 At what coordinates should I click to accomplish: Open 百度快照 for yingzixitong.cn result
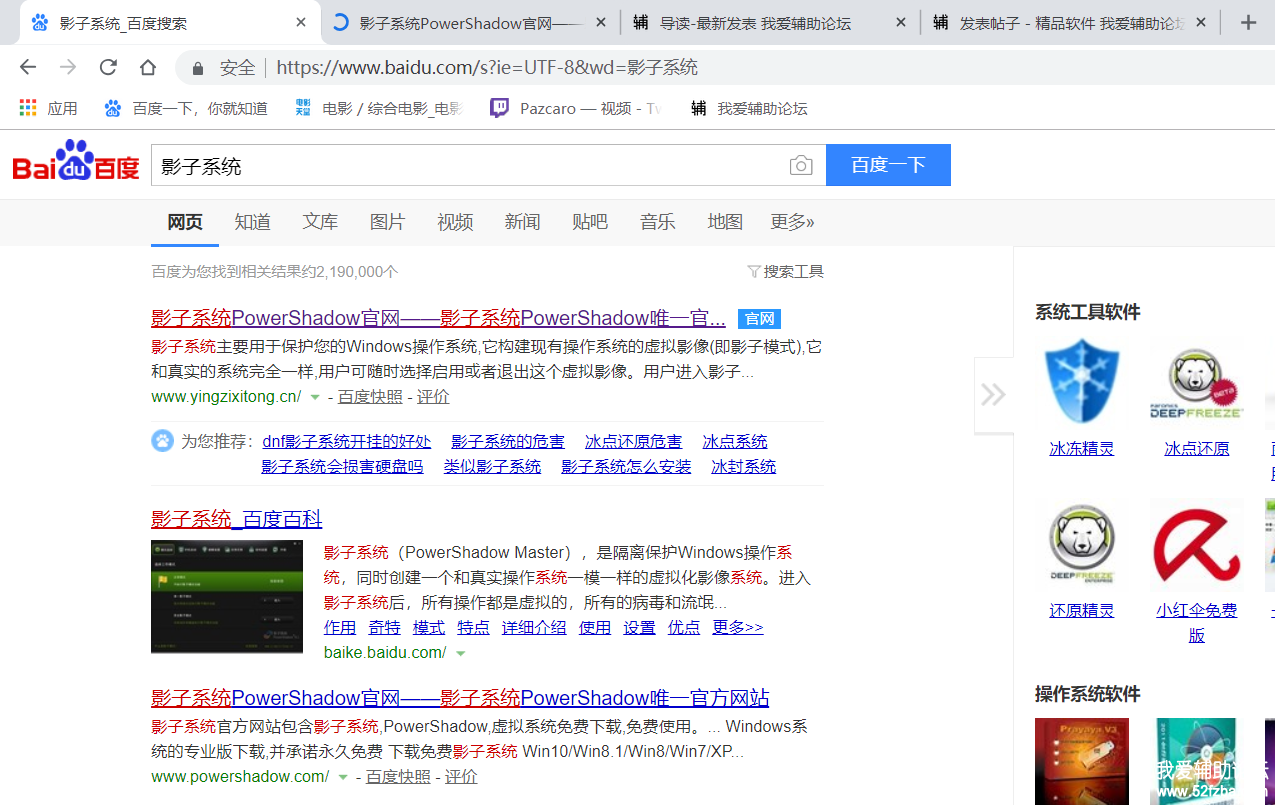[x=370, y=397]
